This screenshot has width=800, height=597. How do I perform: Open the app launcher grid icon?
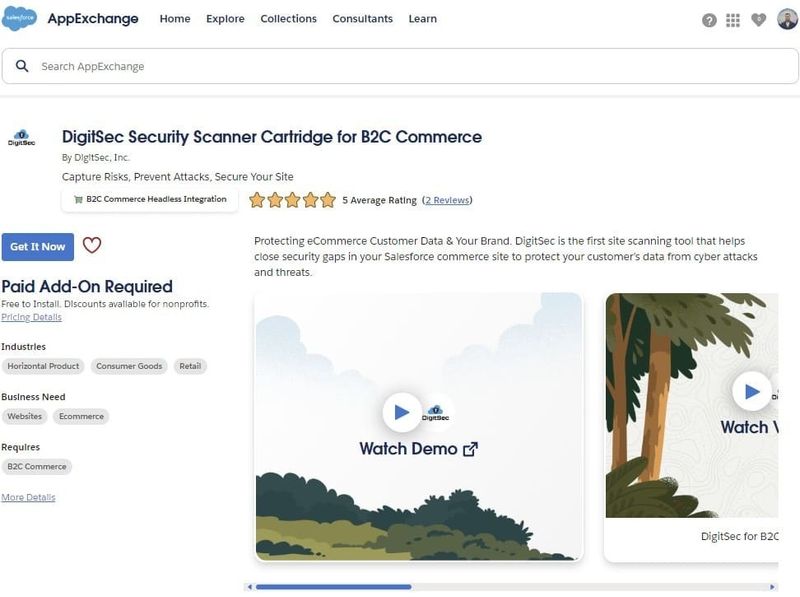733,20
